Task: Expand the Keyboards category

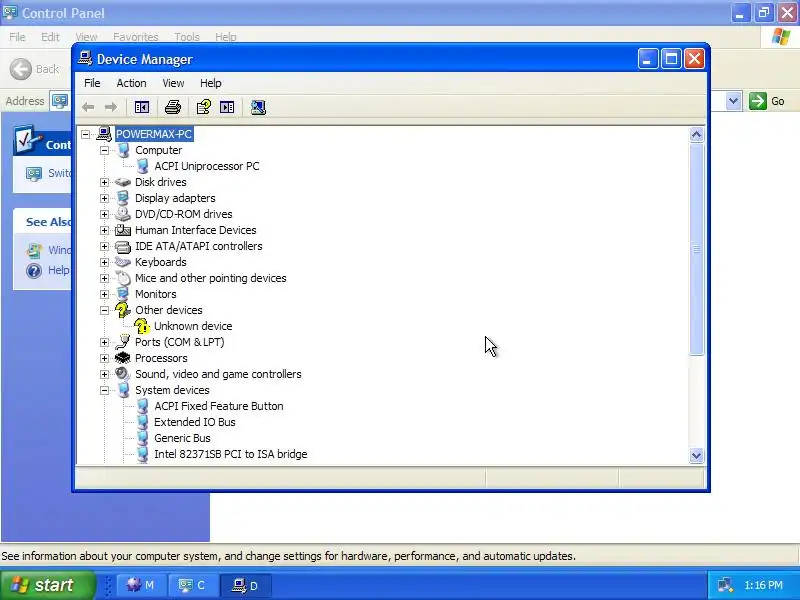Action: (105, 262)
